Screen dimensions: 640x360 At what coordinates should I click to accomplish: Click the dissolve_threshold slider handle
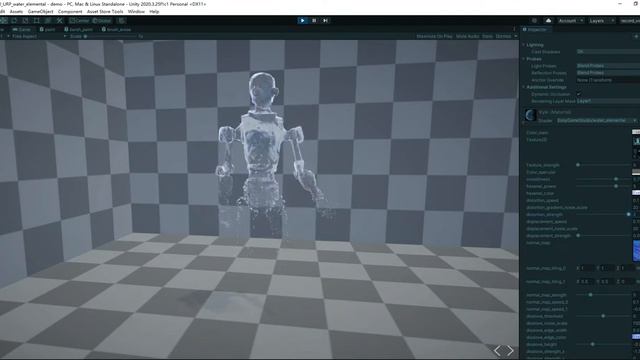tap(603, 316)
